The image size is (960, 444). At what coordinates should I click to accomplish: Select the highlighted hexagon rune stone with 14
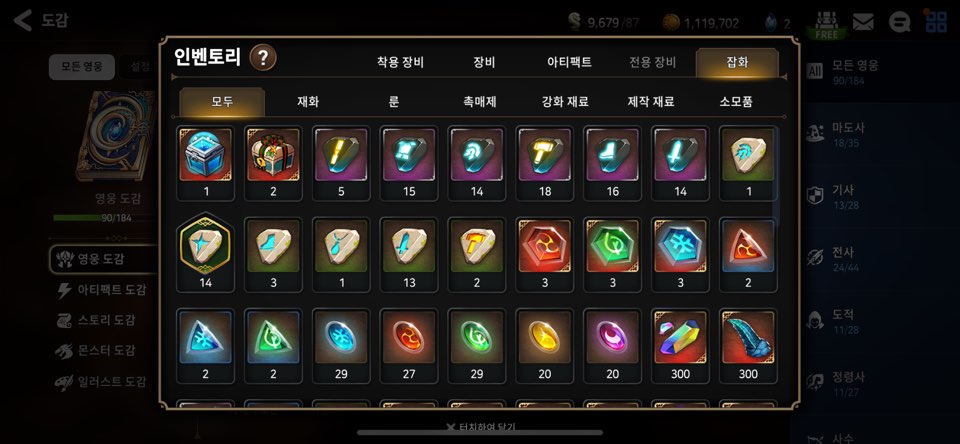pyautogui.click(x=206, y=253)
